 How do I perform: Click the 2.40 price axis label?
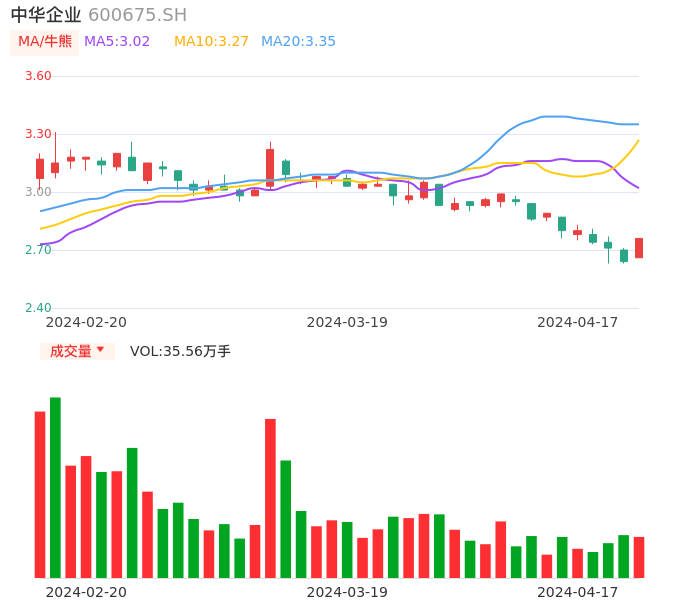[x=38, y=308]
